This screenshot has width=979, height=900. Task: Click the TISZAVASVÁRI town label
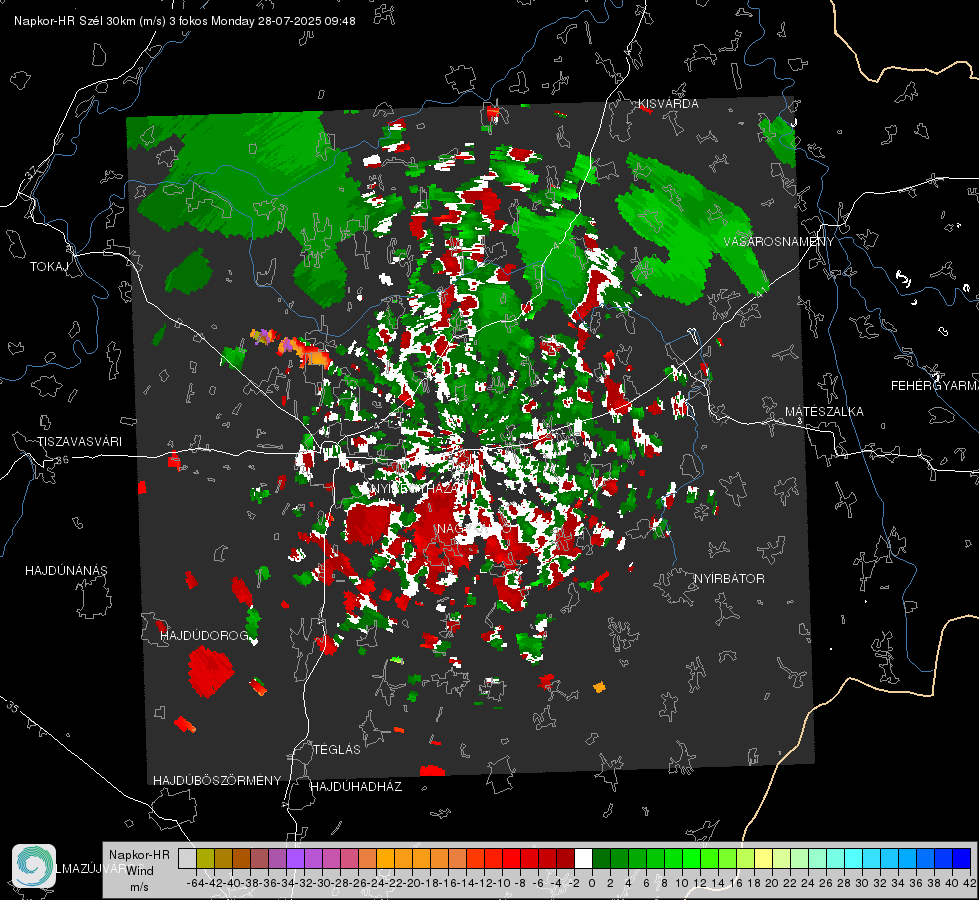(x=79, y=442)
